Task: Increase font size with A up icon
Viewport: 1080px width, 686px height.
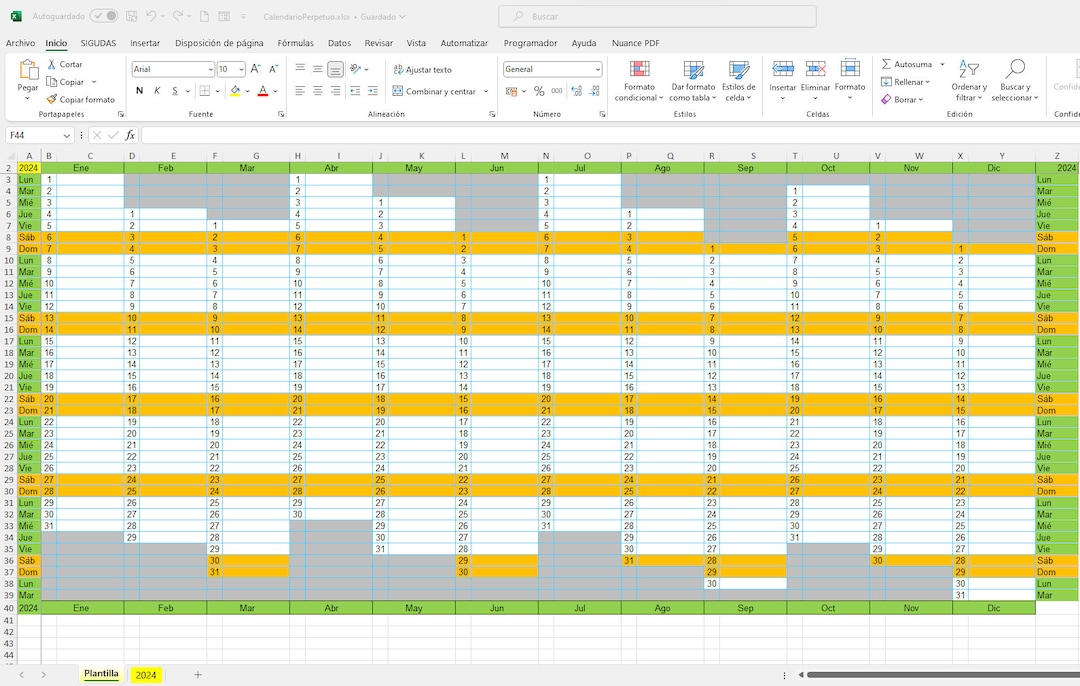Action: coord(256,69)
